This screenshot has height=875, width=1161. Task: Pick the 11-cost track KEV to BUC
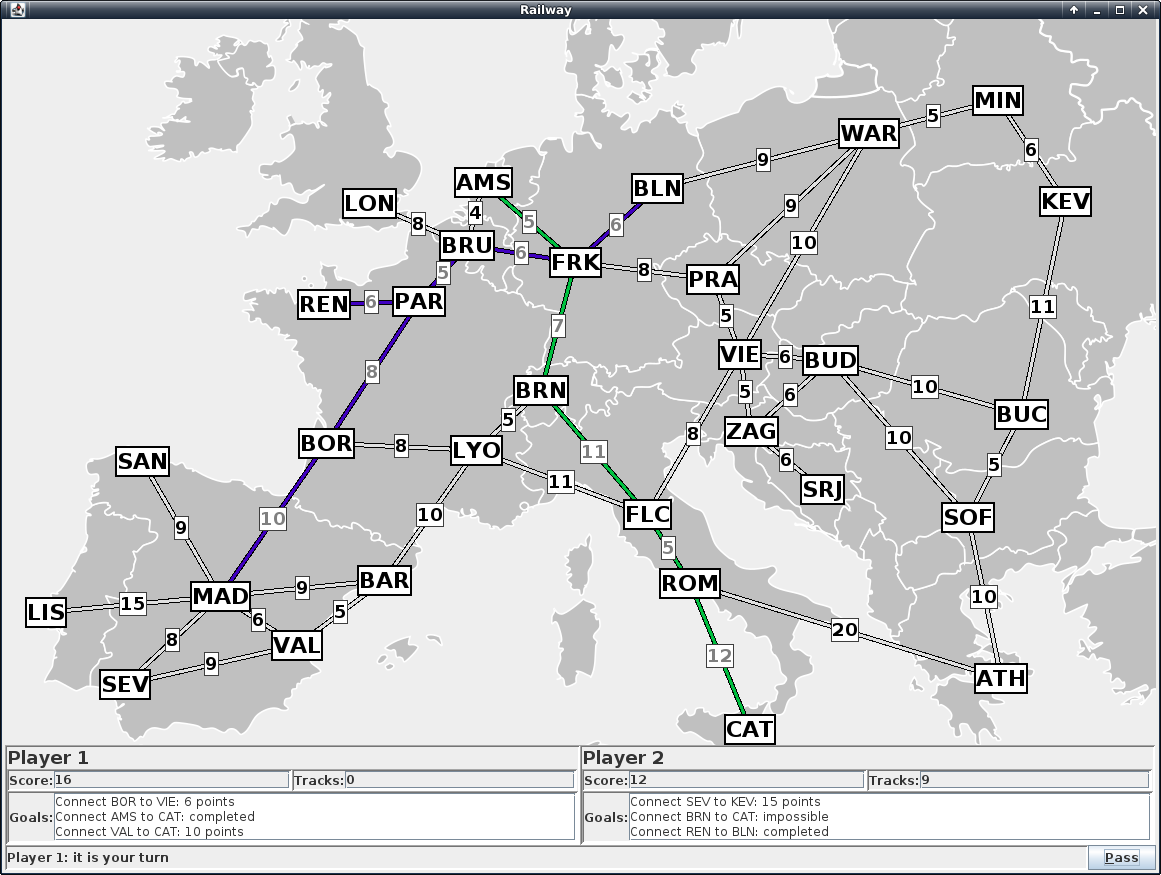coord(1042,307)
